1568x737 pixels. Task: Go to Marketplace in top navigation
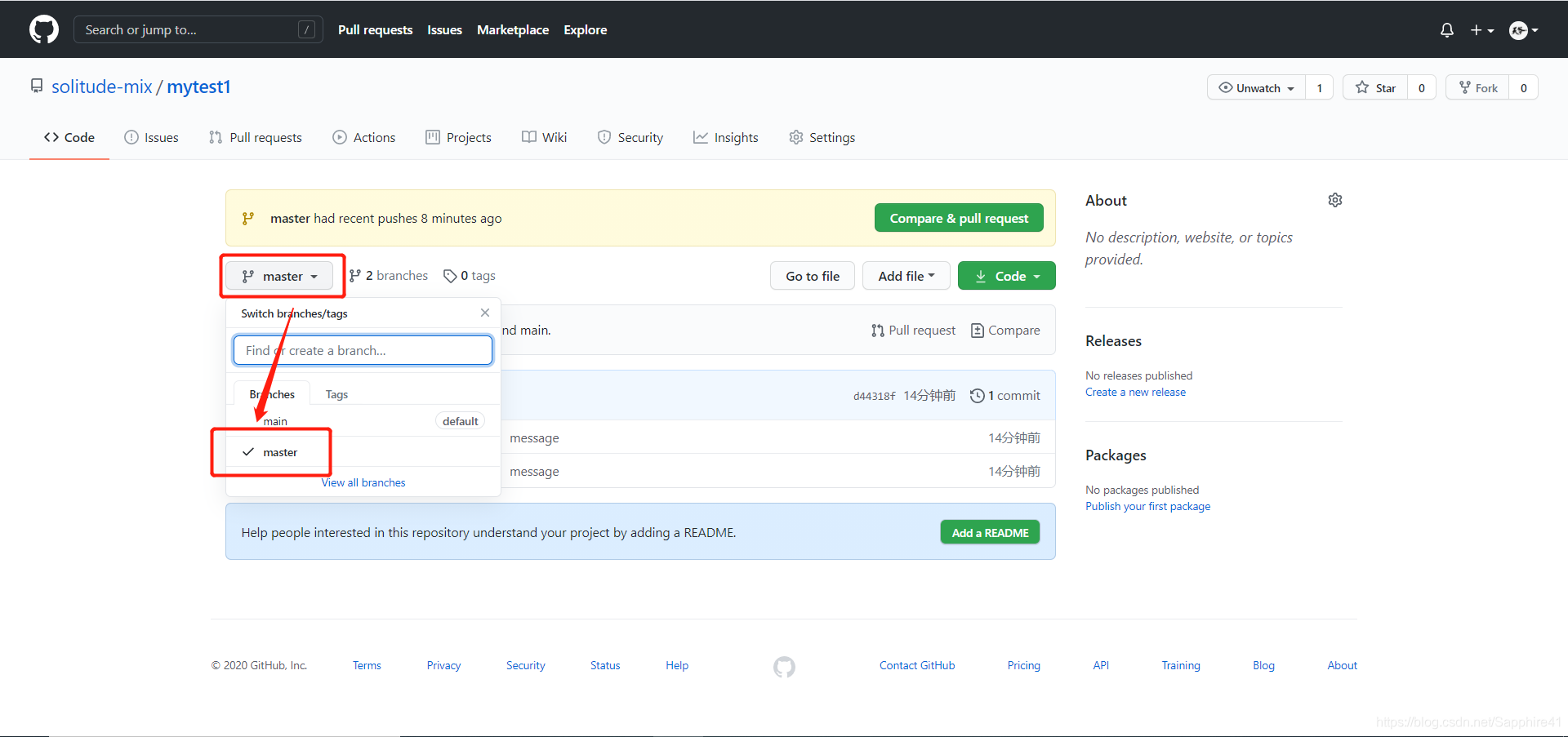(513, 29)
